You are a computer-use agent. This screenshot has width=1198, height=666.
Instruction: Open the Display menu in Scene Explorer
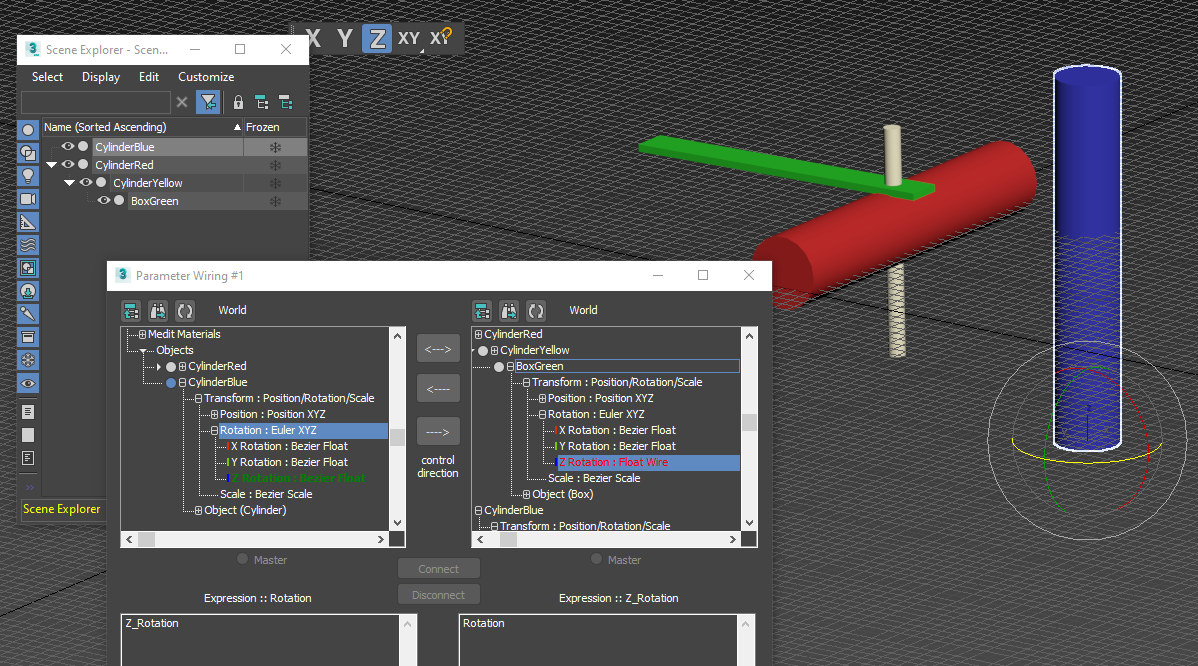tap(100, 76)
